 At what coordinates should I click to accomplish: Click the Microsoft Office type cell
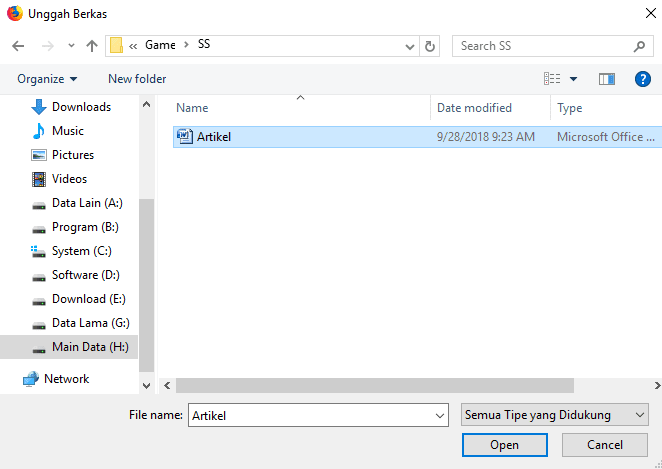[x=605, y=137]
